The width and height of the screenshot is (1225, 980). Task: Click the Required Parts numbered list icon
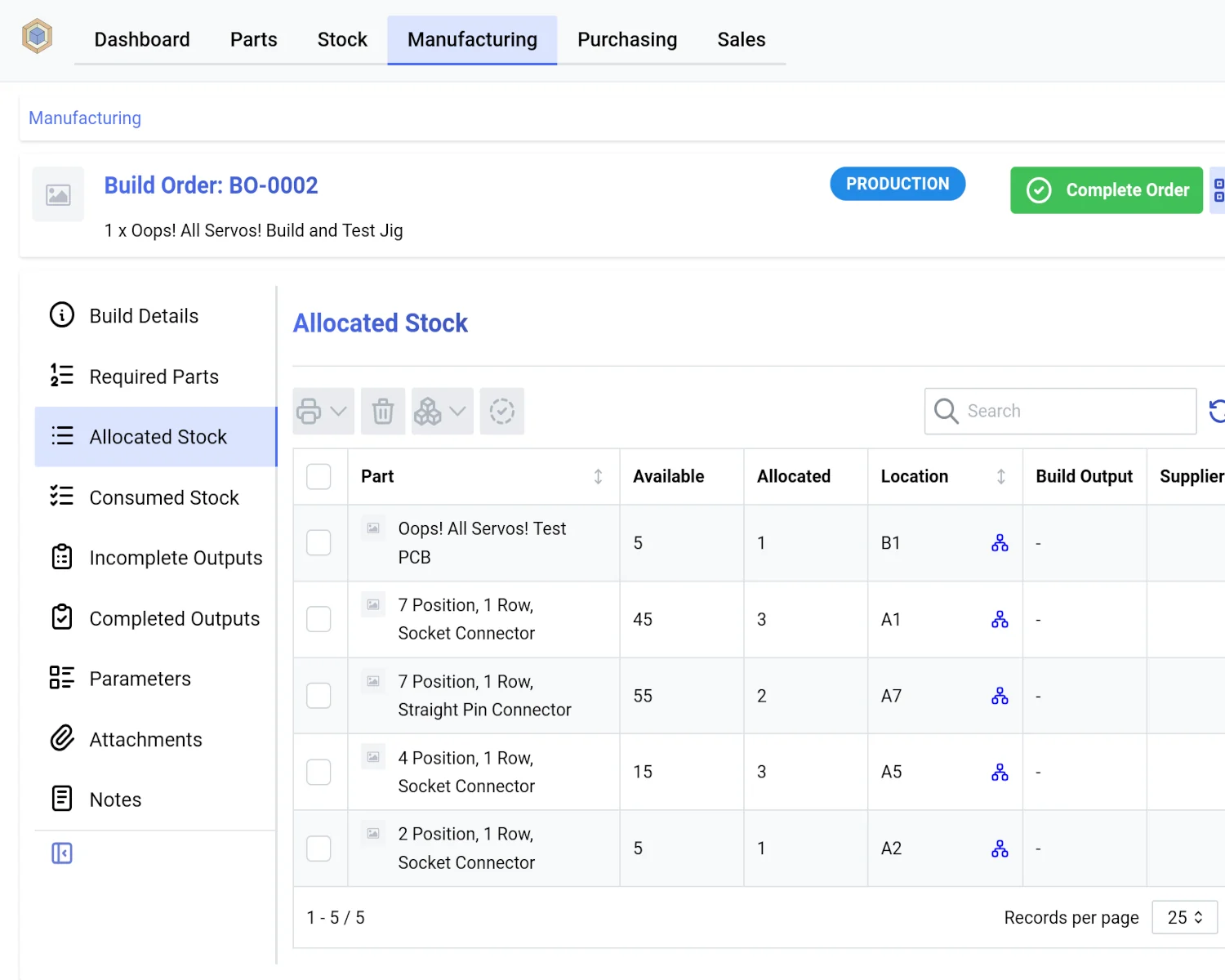click(x=62, y=375)
